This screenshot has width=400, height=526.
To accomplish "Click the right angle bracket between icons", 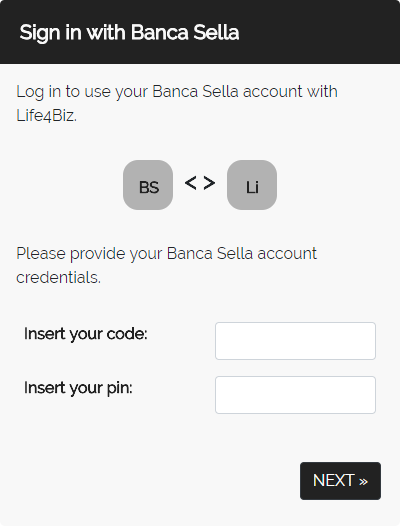I will (x=209, y=183).
